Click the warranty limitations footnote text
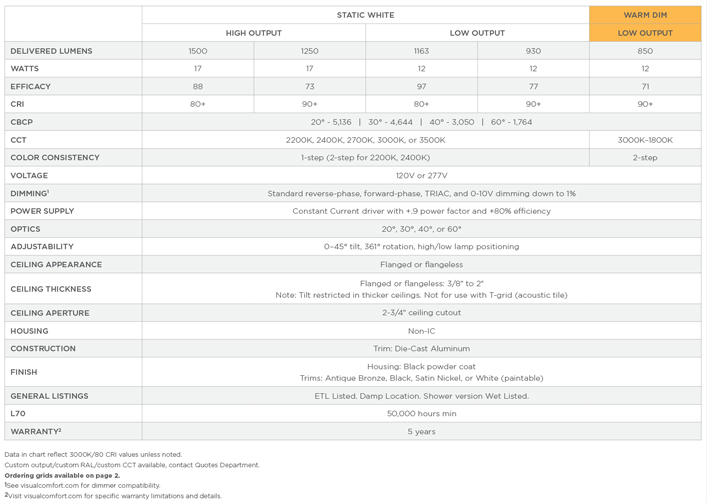 (115, 496)
